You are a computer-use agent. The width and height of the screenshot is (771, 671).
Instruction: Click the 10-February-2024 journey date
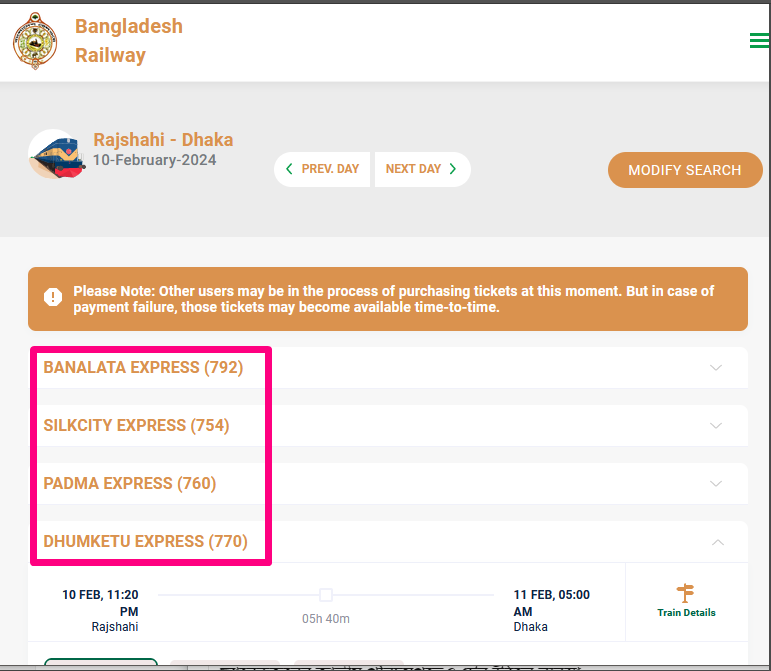[x=154, y=160]
